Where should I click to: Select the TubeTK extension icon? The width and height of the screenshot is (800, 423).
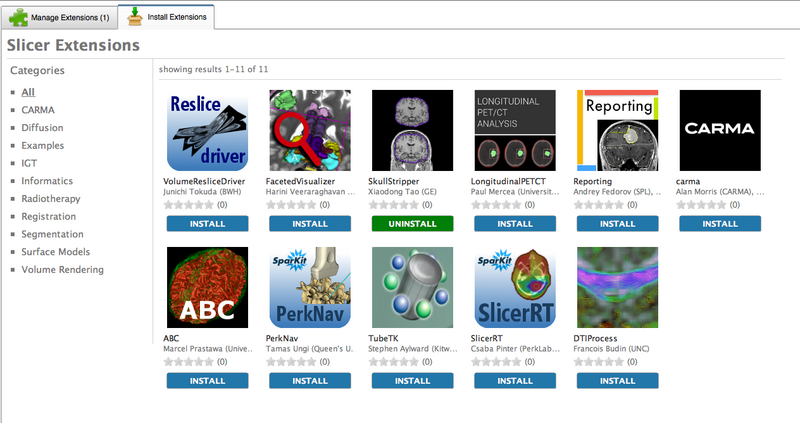point(411,288)
